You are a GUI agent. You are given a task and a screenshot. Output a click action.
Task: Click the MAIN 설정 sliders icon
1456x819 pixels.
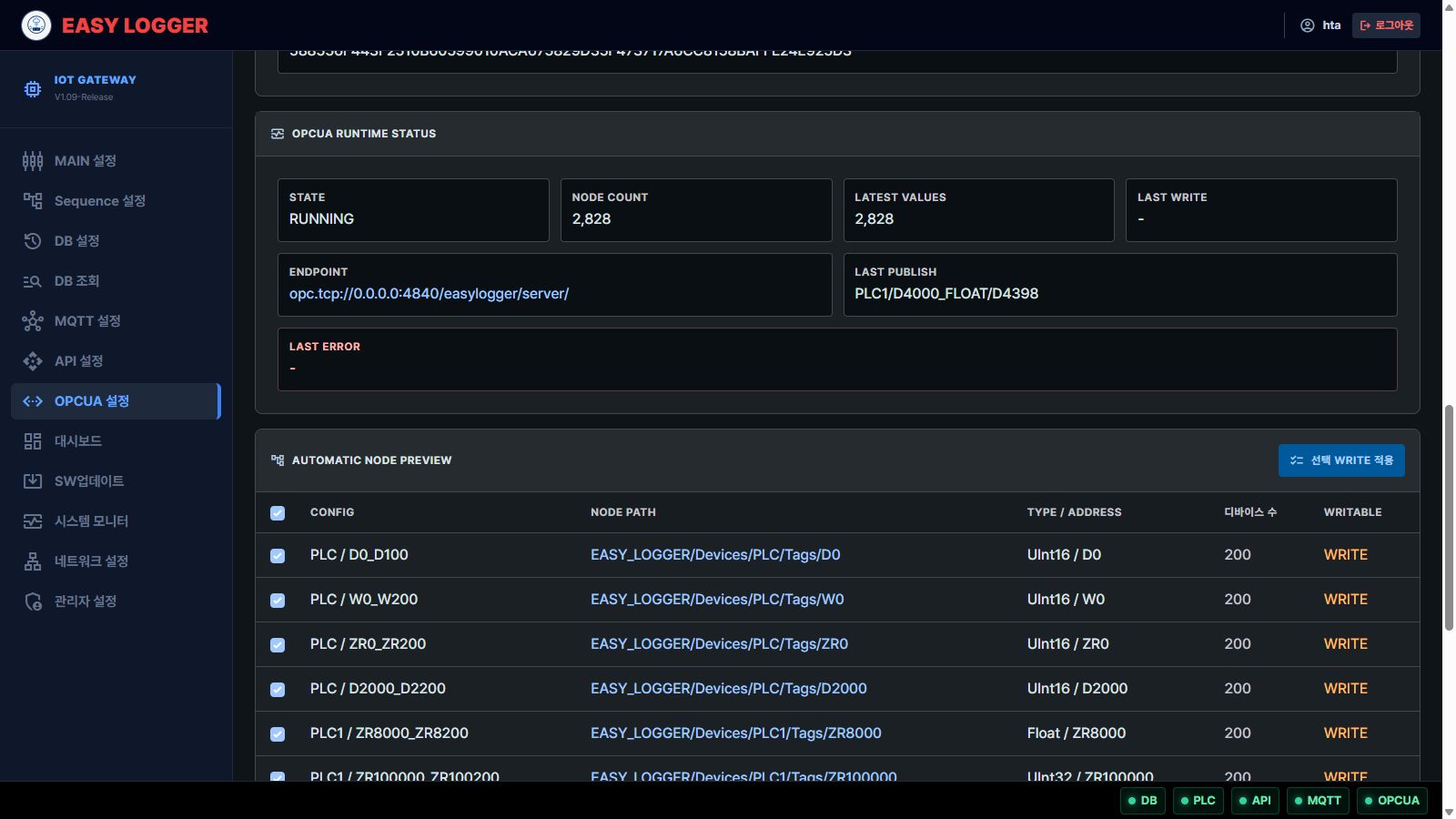click(x=33, y=161)
